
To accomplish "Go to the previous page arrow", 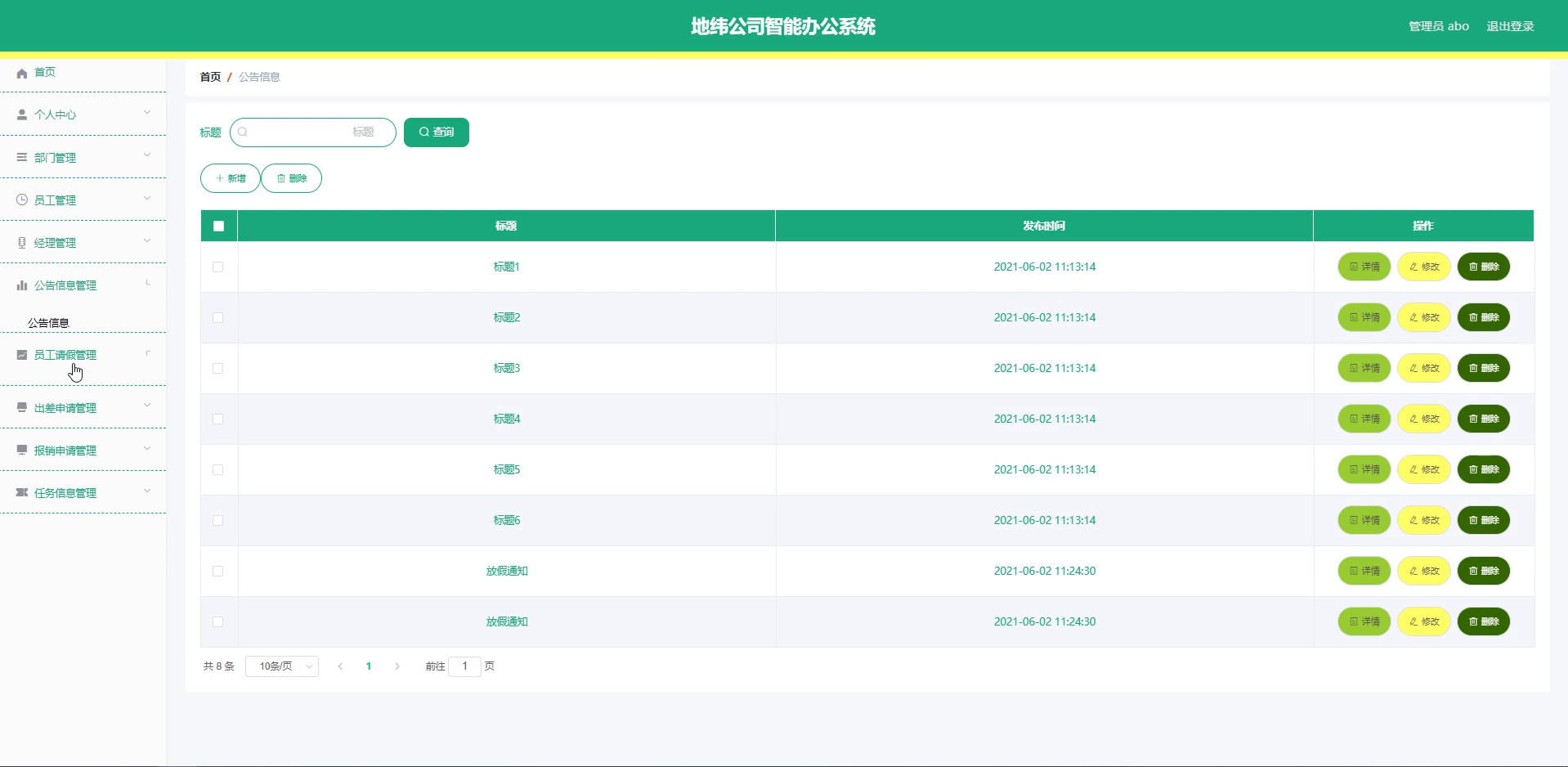I will coord(340,666).
